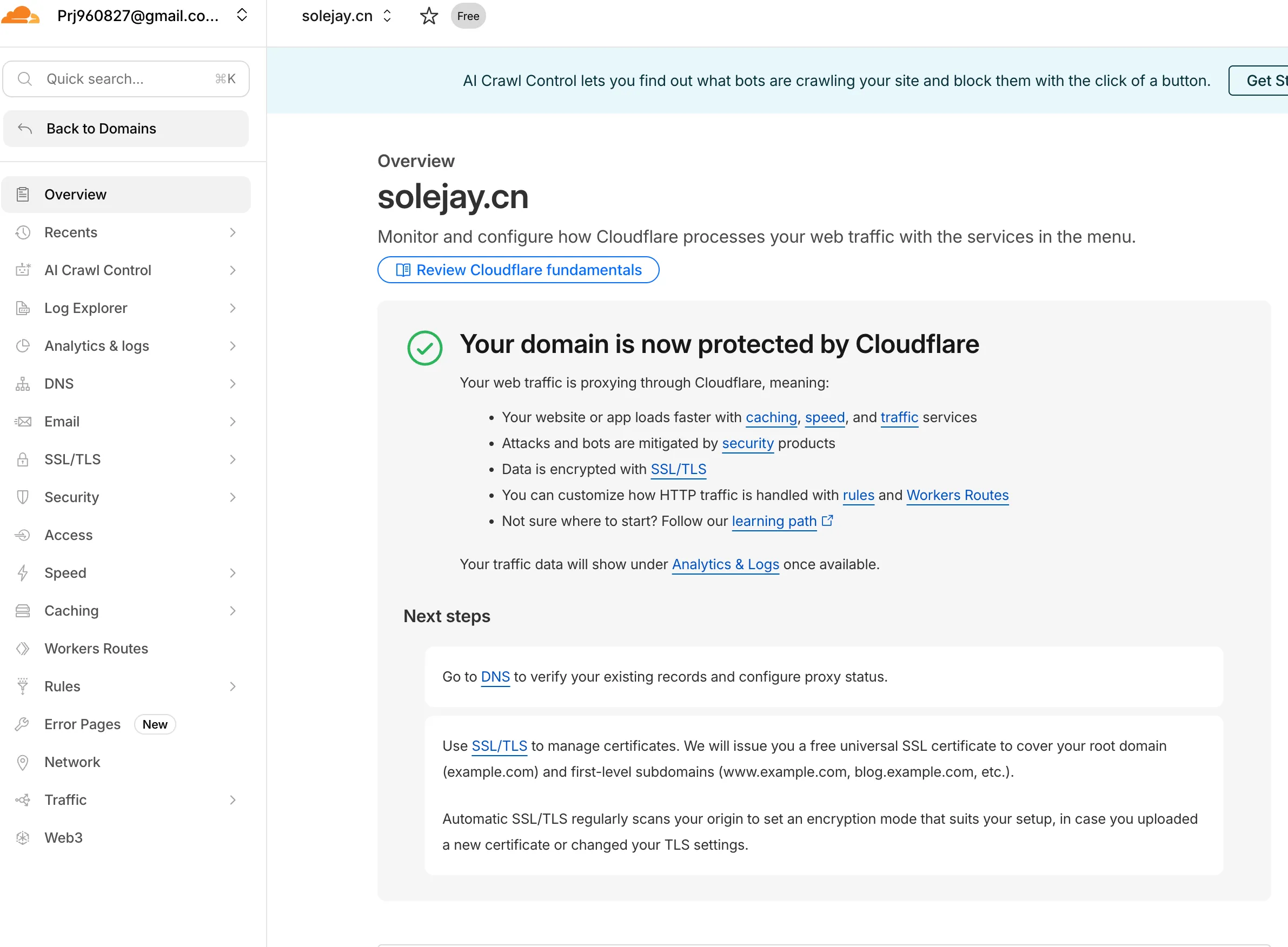
Task: Expand the Analytics & logs section
Action: click(233, 346)
